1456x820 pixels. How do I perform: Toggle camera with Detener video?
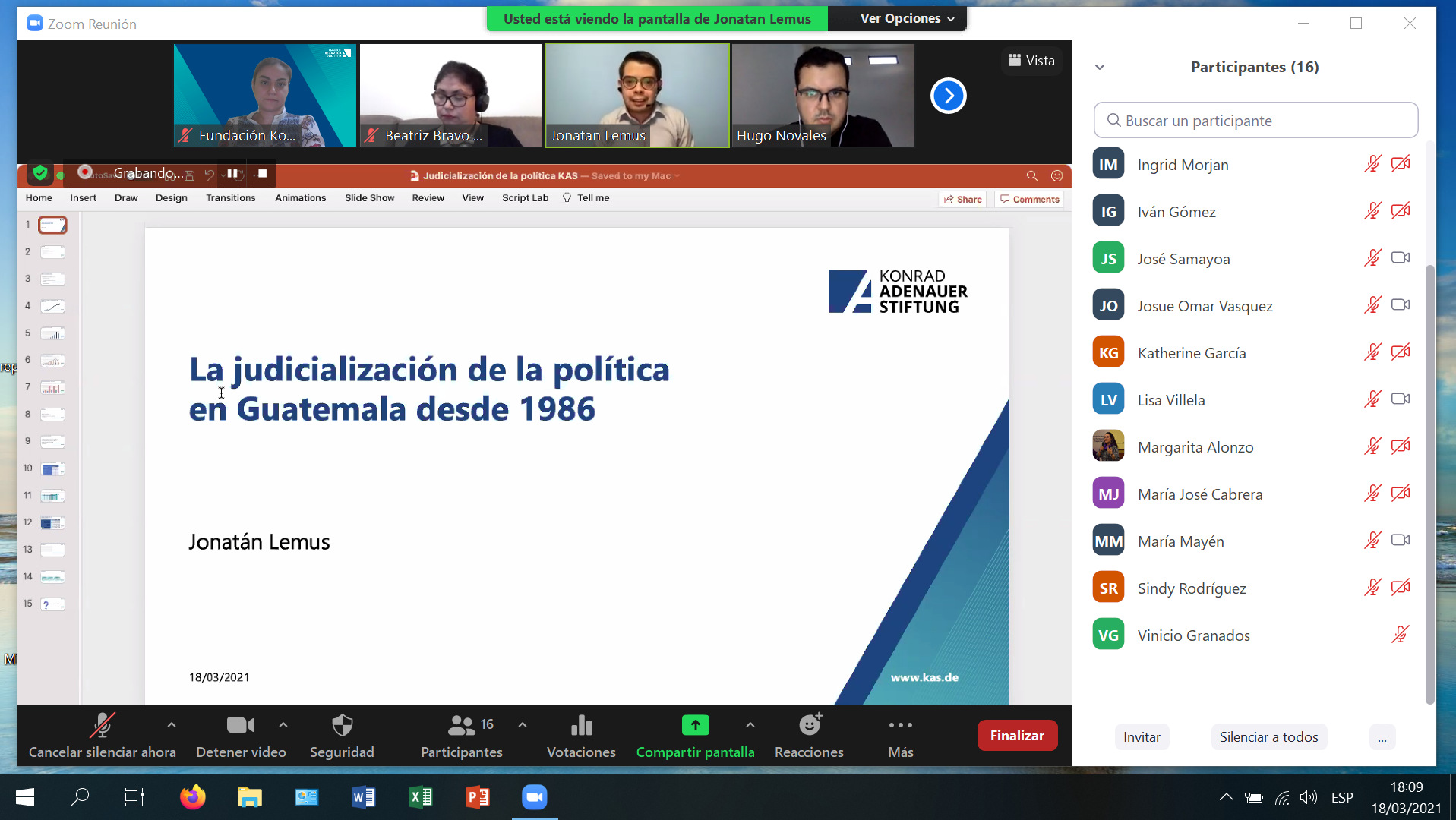pyautogui.click(x=241, y=727)
